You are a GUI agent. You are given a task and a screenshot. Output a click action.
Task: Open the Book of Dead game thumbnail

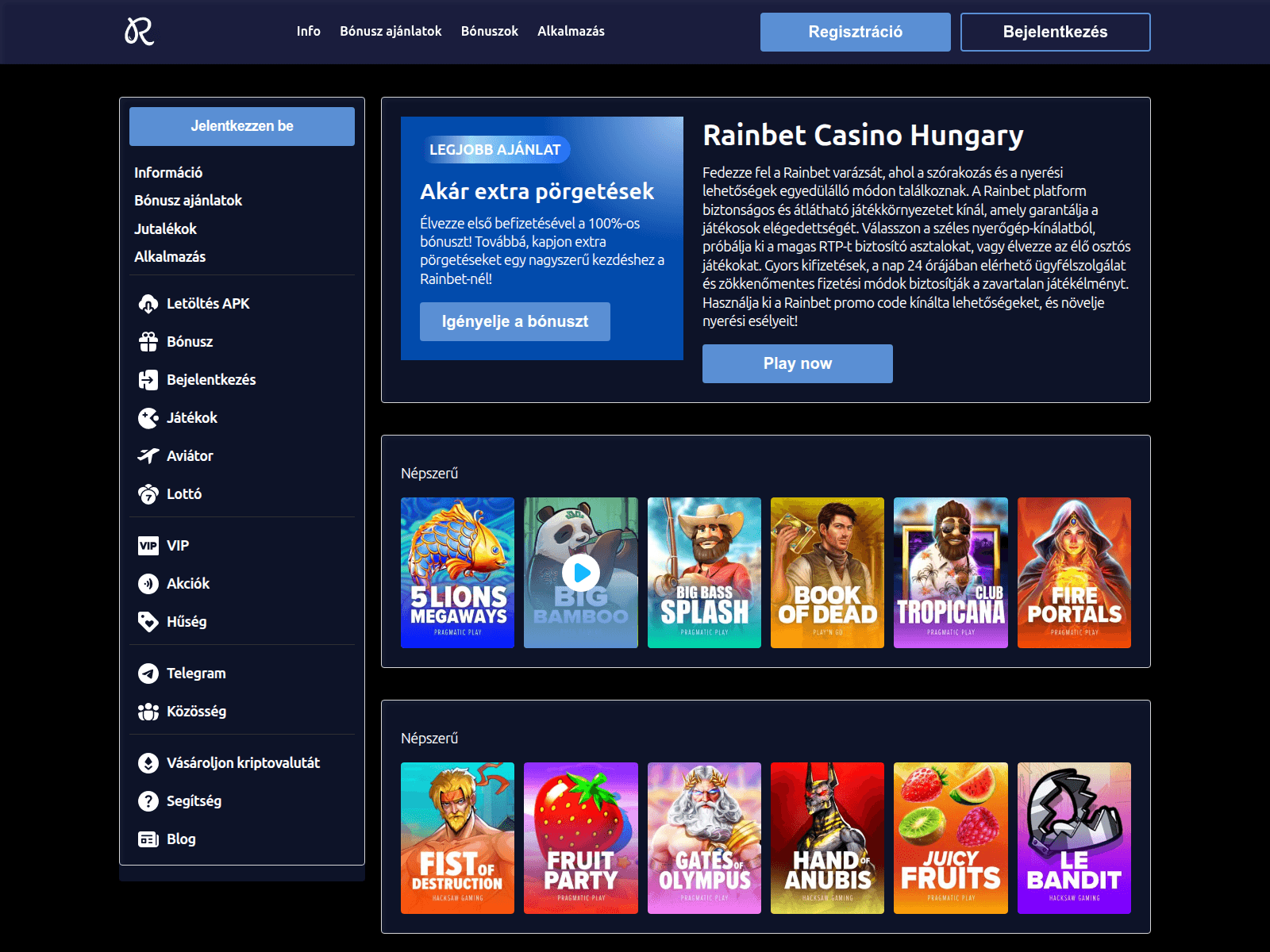tap(827, 573)
